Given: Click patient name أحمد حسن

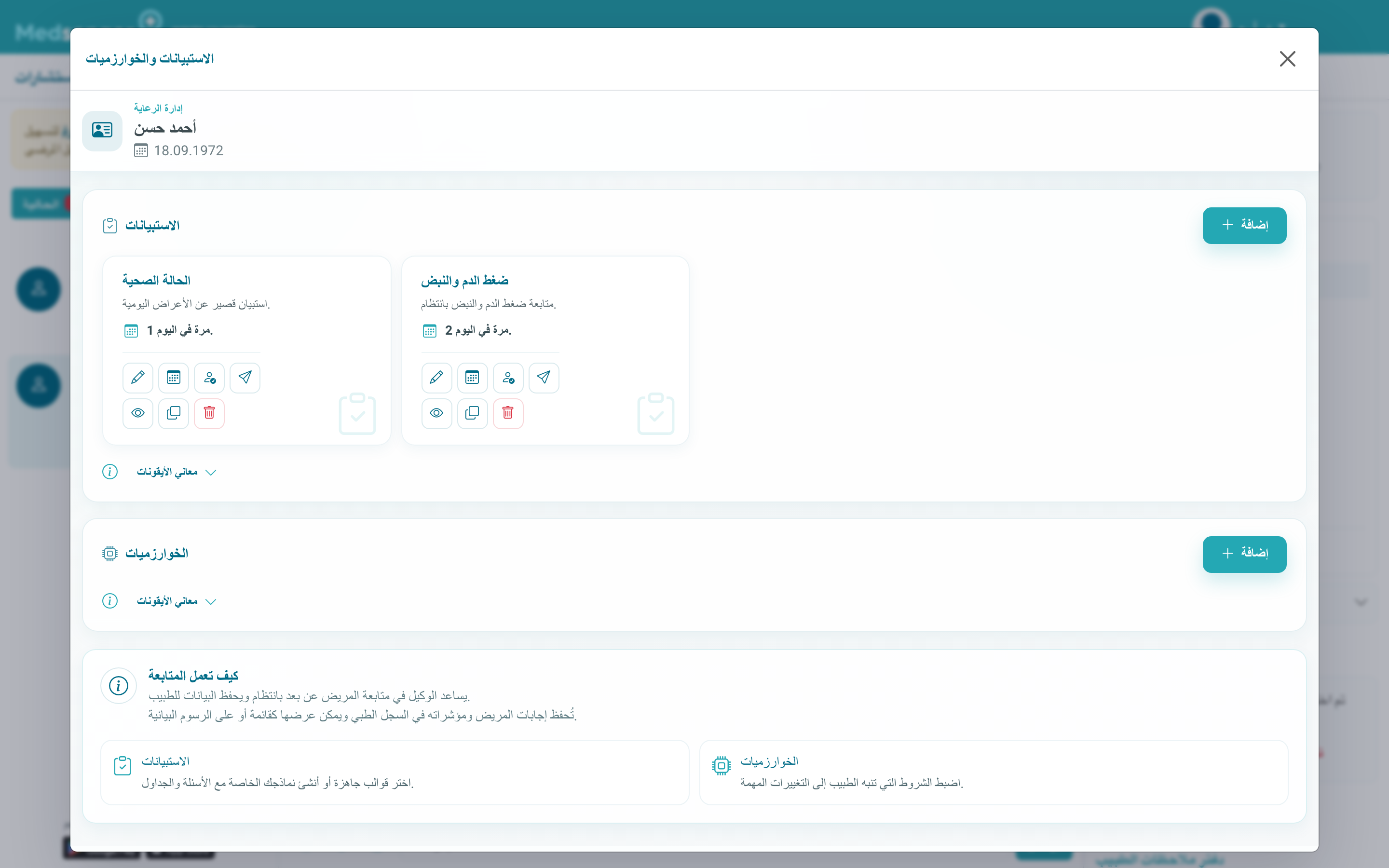Looking at the screenshot, I should 165,128.
